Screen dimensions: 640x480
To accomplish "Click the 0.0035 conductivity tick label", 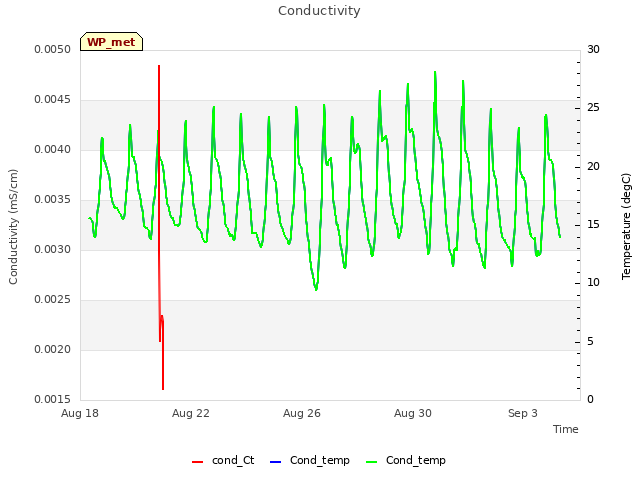I will click(53, 200).
